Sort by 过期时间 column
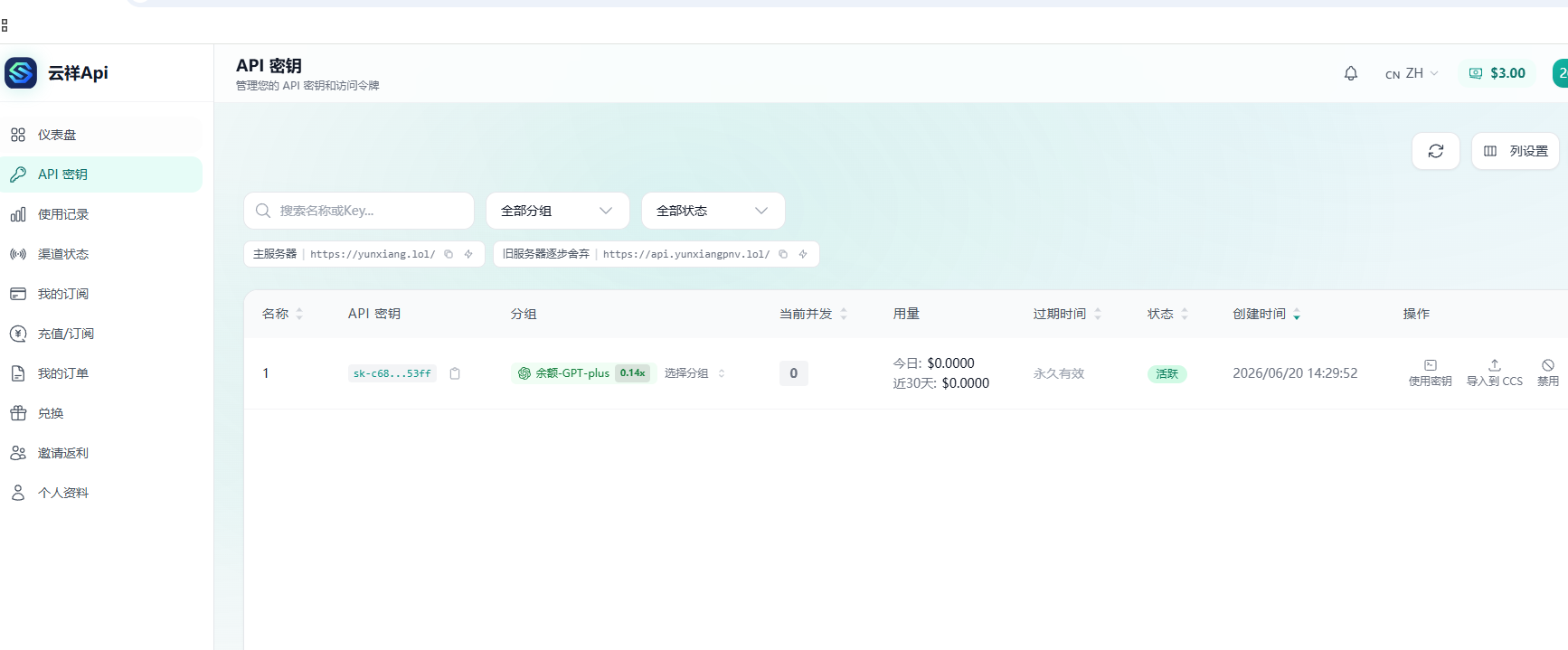The image size is (1568, 650). [1068, 314]
